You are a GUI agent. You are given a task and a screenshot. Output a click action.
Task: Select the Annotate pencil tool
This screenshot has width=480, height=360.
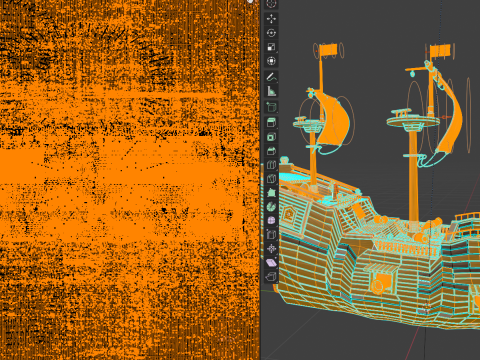271,77
